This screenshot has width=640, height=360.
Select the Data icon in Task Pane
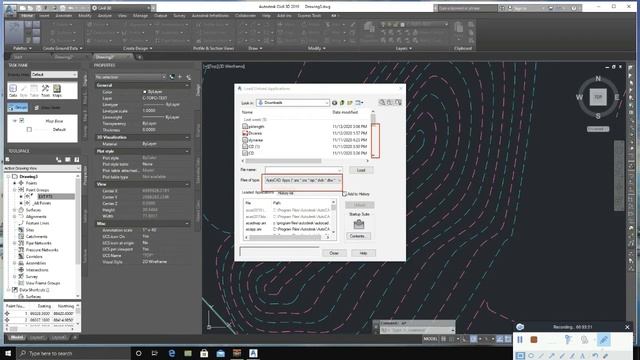point(13,91)
